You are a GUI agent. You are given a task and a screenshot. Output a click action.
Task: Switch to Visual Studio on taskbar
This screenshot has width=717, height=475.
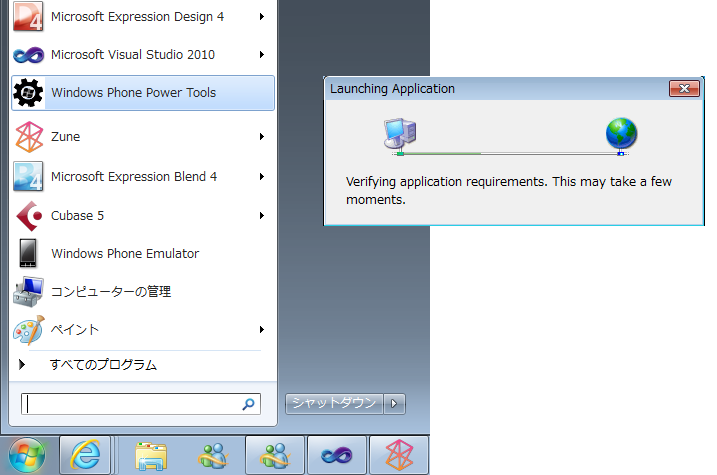point(337,455)
